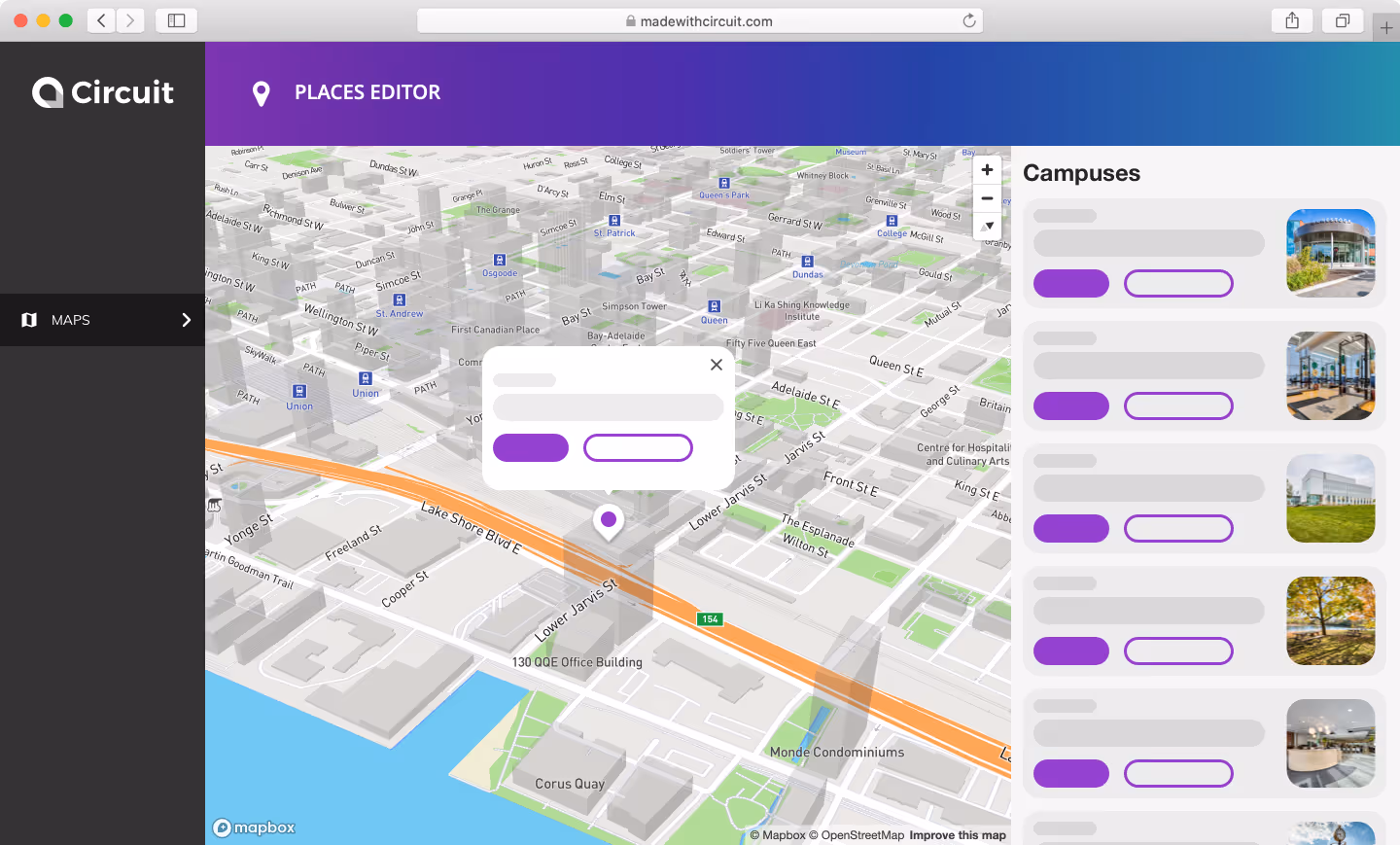This screenshot has width=1400, height=845.
Task: Reload the page with the refresh icon
Action: pyautogui.click(x=969, y=20)
